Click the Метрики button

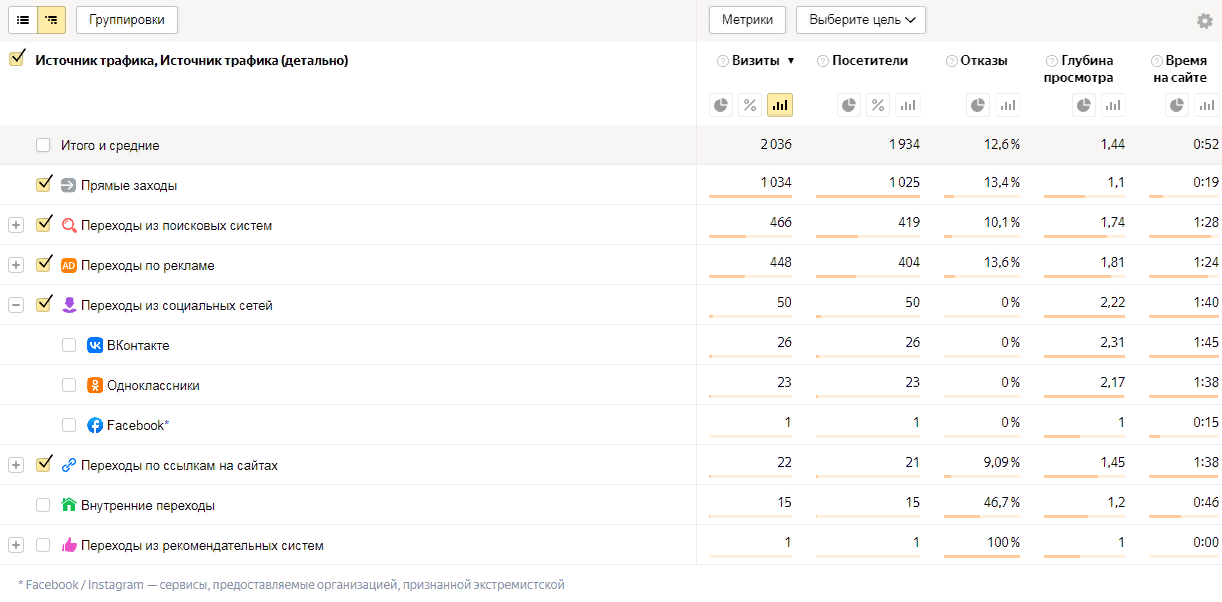point(748,20)
